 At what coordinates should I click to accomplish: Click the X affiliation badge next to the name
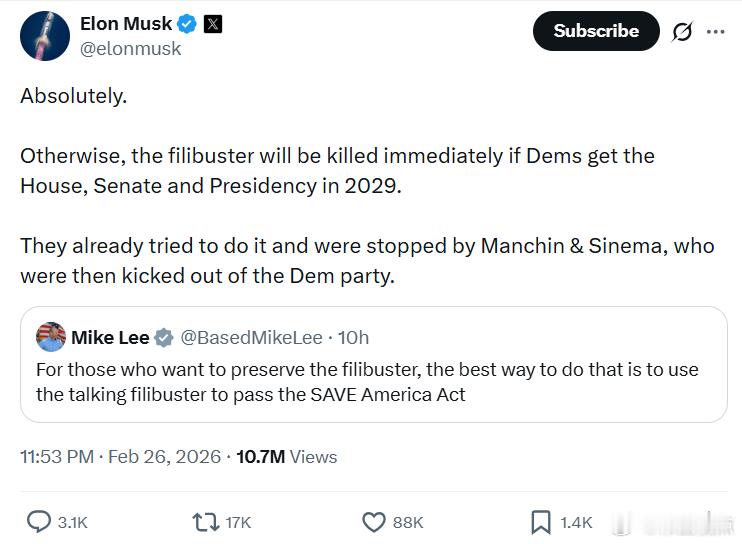pyautogui.click(x=212, y=23)
